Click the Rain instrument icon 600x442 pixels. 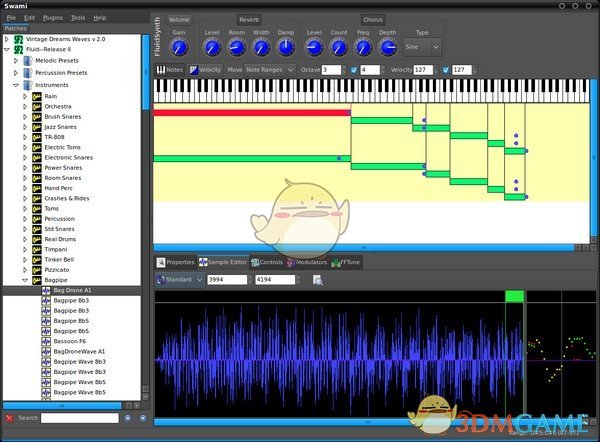pyautogui.click(x=37, y=96)
